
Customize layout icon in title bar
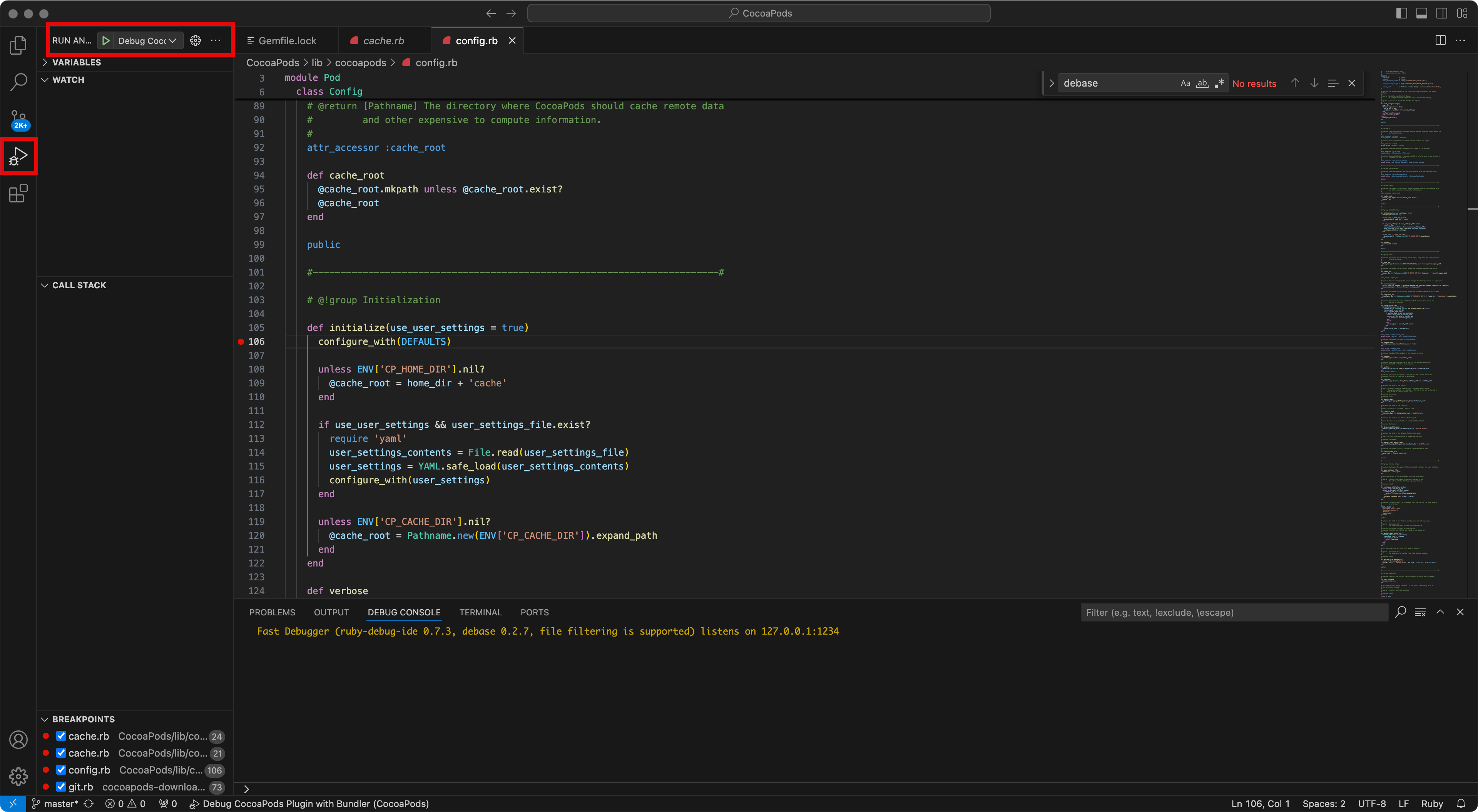click(x=1461, y=13)
